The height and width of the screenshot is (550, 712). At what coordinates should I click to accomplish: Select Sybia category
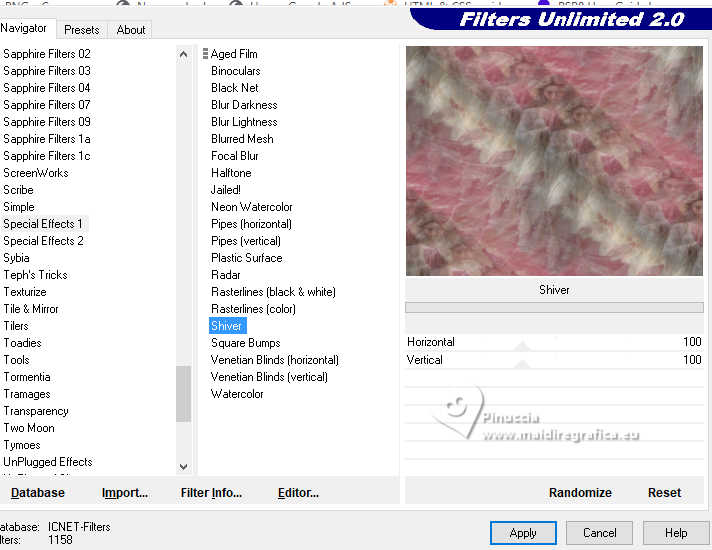click(x=17, y=258)
